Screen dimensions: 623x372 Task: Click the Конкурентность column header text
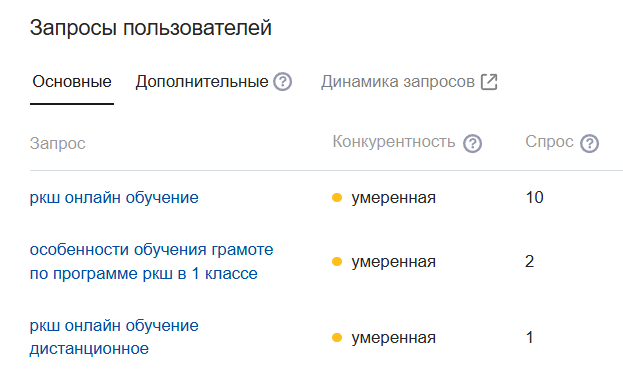394,142
